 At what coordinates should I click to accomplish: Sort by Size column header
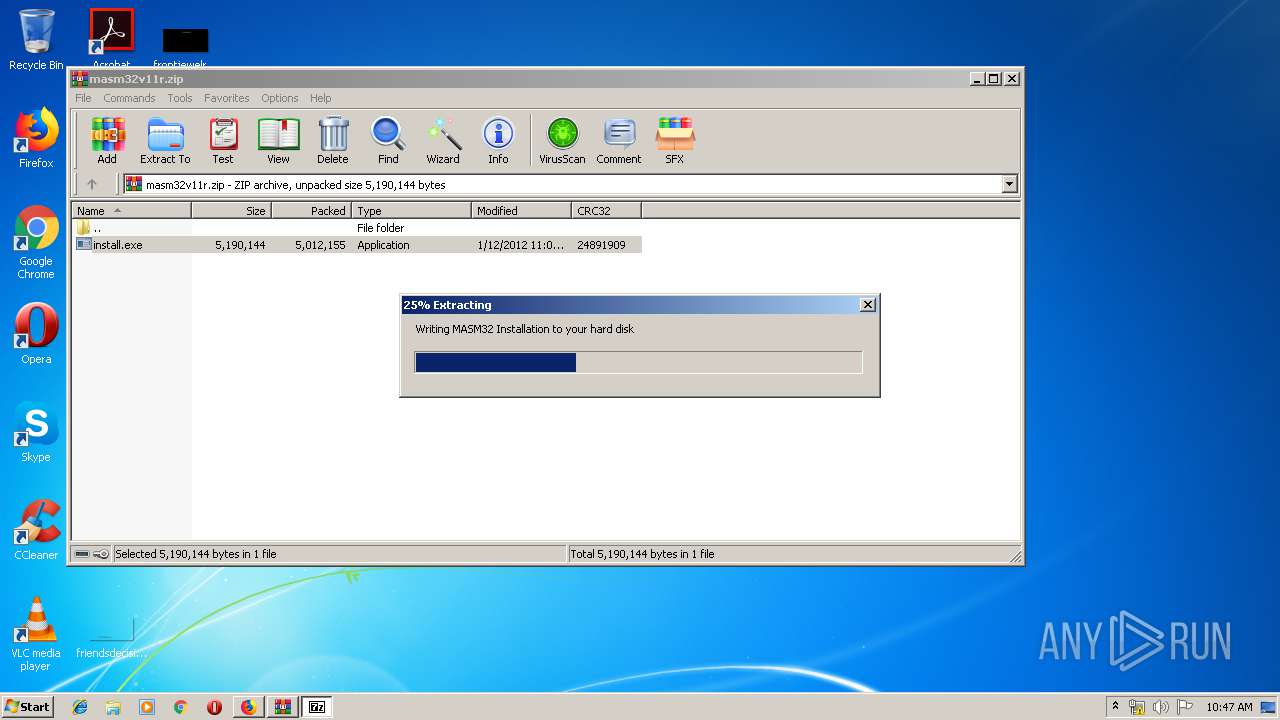232,211
